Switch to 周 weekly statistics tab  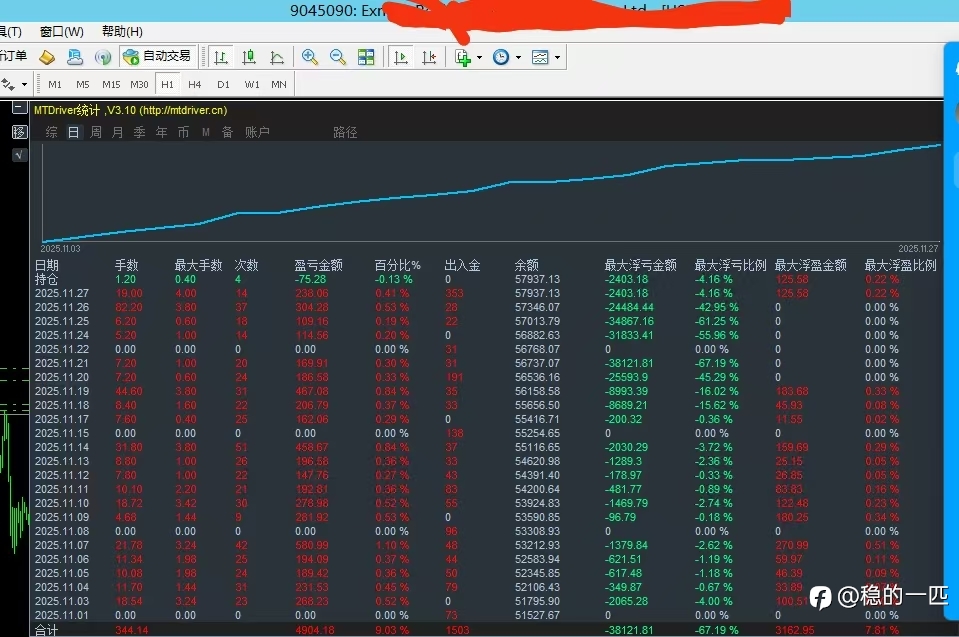tap(95, 132)
